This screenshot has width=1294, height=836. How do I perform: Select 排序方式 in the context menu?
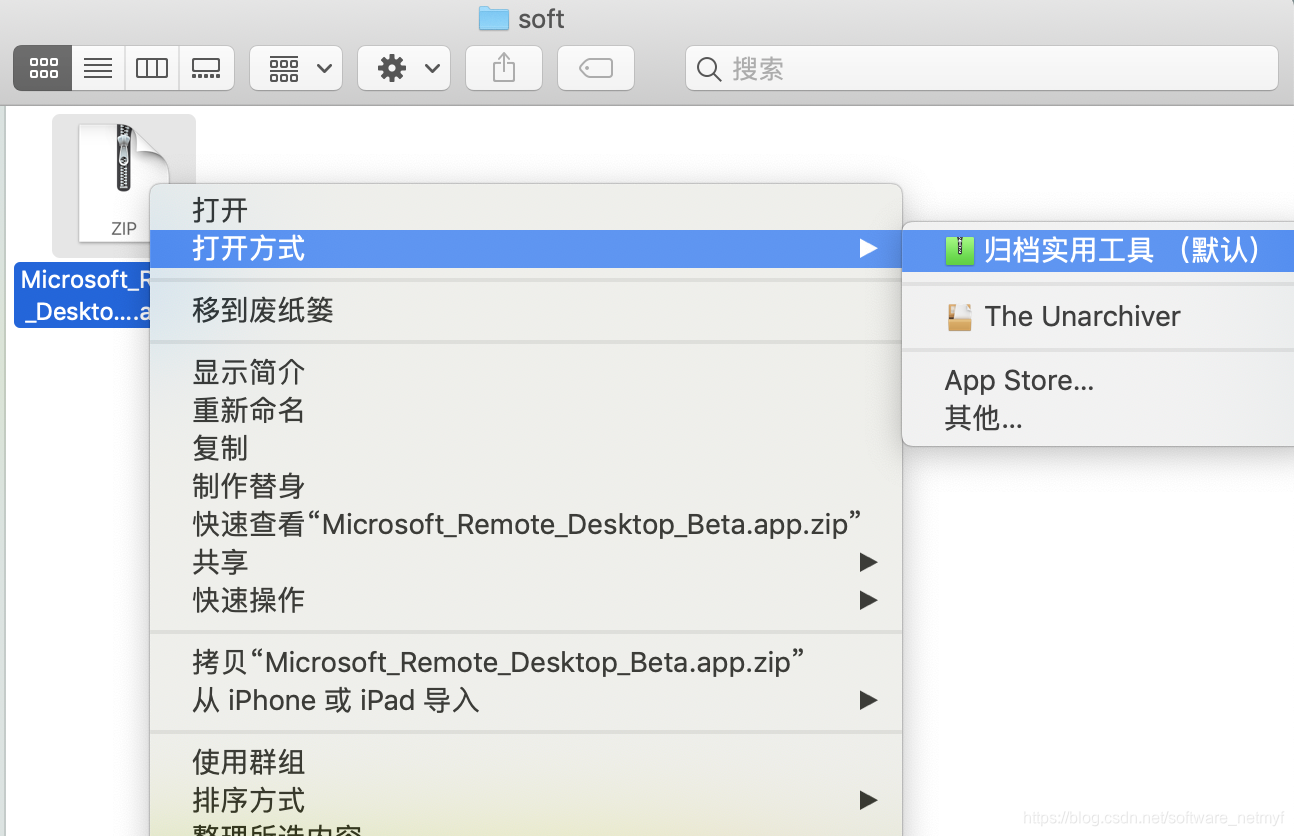coord(526,800)
